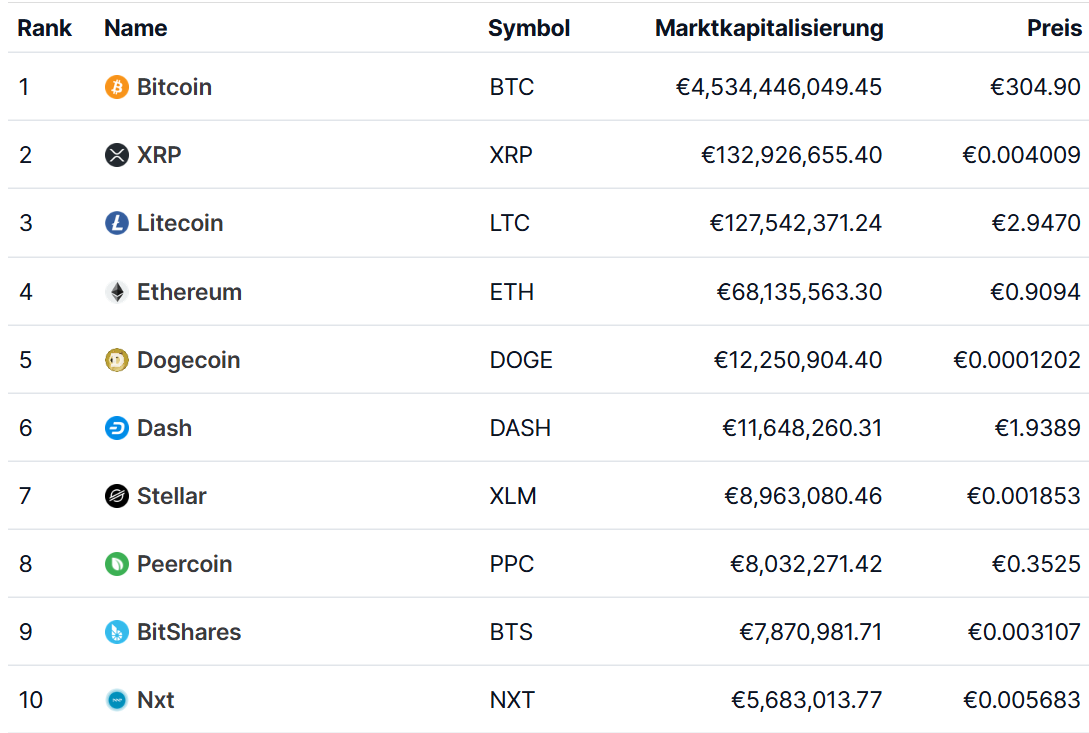Sort by the Marktkapitalisierung column header
Image resolution: width=1089 pixels, height=733 pixels.
[769, 28]
